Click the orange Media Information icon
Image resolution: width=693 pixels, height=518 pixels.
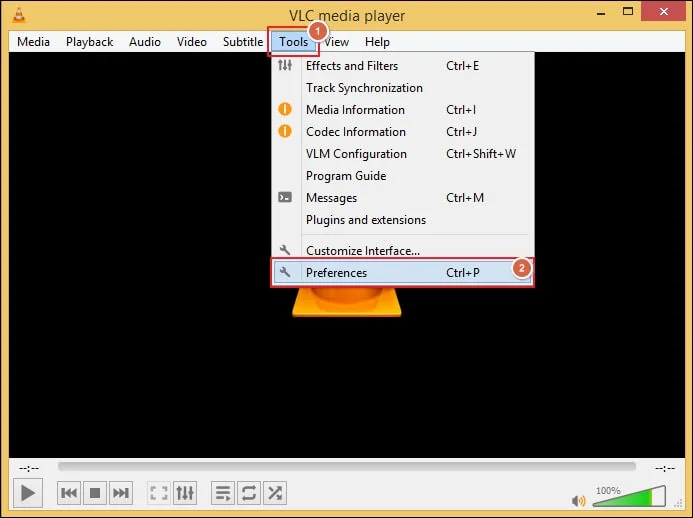[285, 109]
